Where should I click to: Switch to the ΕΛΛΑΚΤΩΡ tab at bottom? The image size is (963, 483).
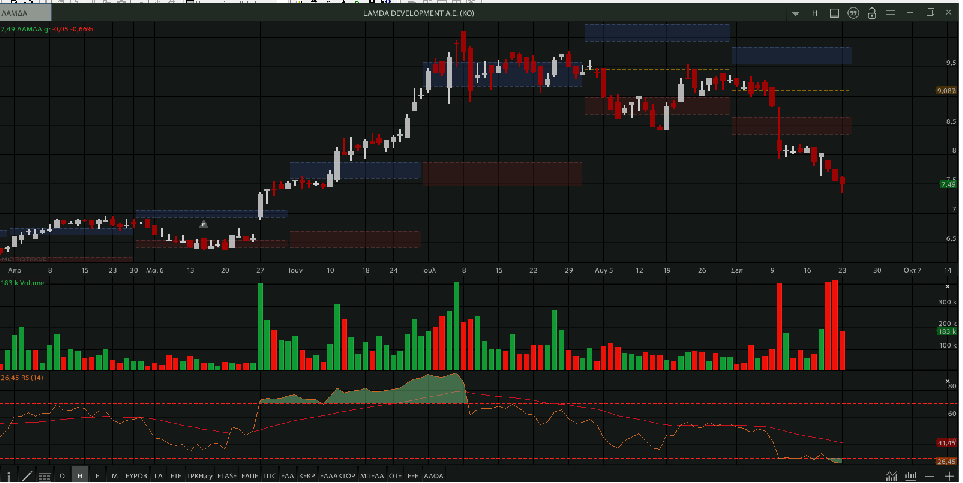coord(337,476)
